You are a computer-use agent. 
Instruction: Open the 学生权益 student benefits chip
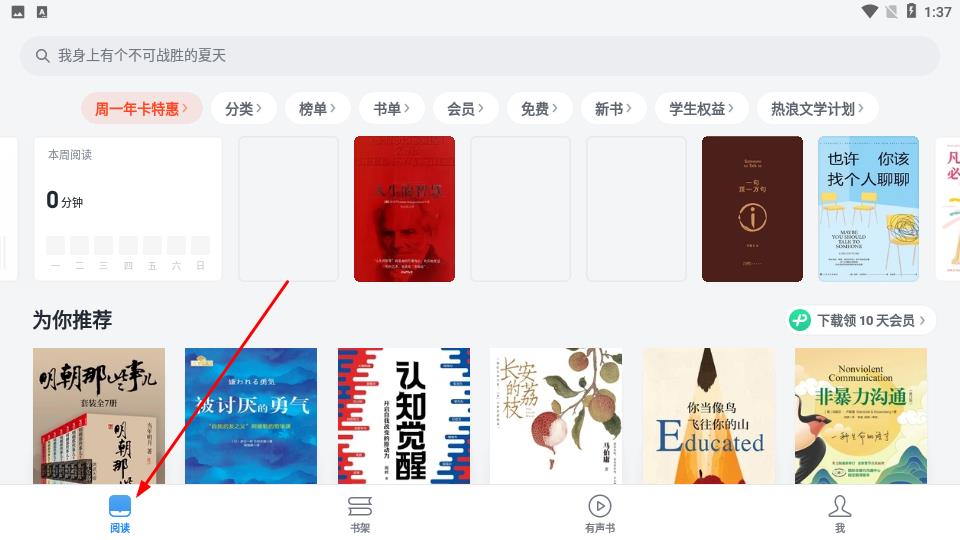pyautogui.click(x=702, y=109)
